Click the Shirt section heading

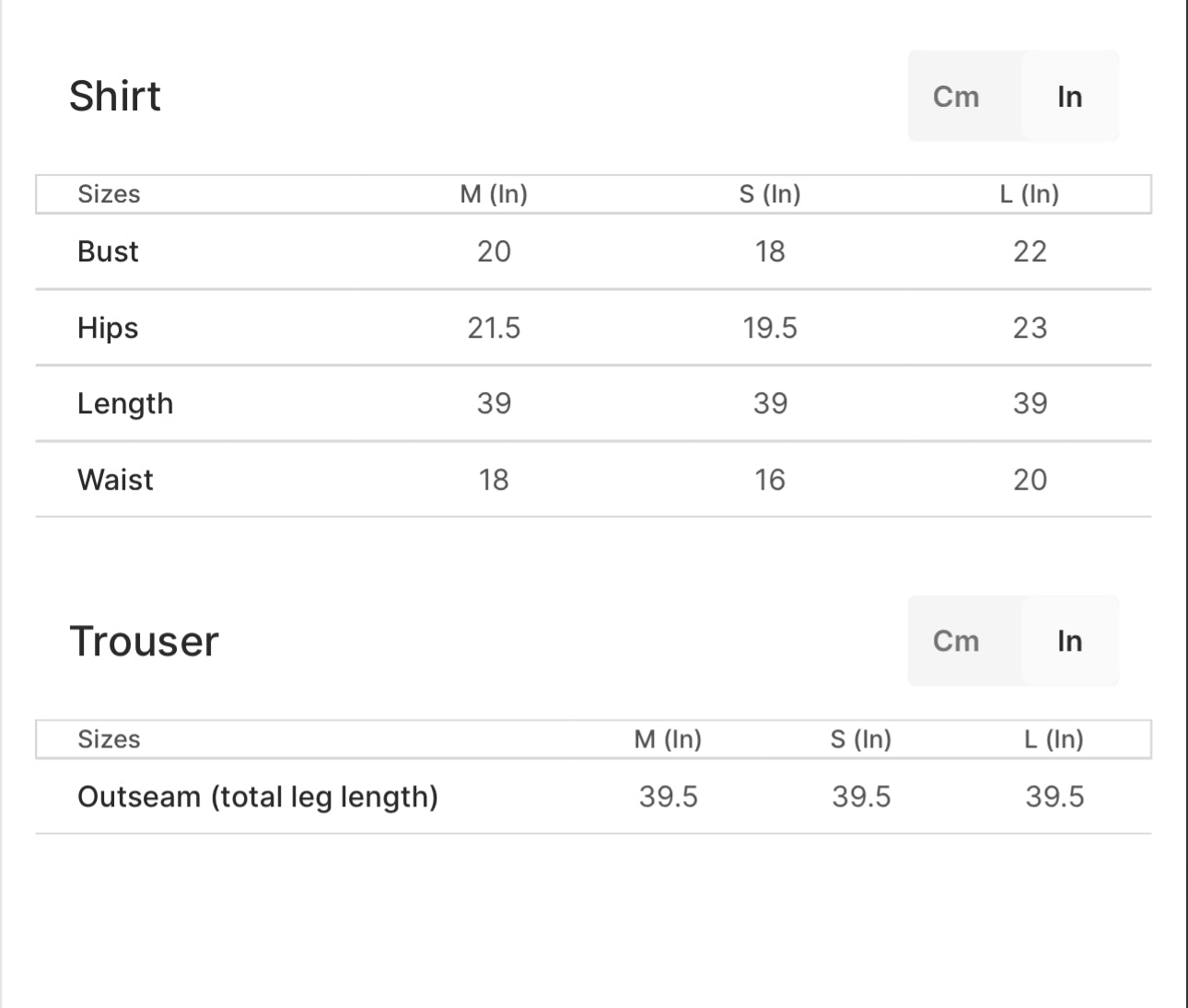pos(115,96)
